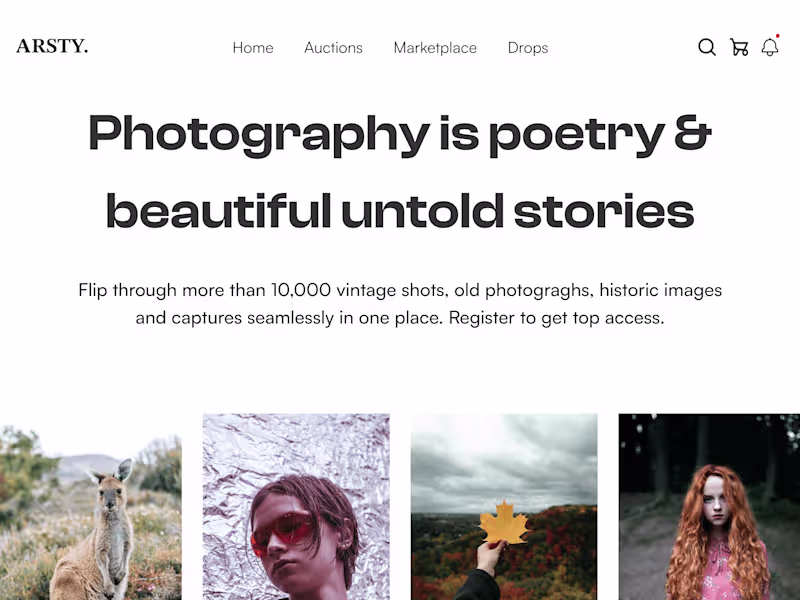Image resolution: width=800 pixels, height=600 pixels.
Task: Go to the Home menu item
Action: (253, 48)
